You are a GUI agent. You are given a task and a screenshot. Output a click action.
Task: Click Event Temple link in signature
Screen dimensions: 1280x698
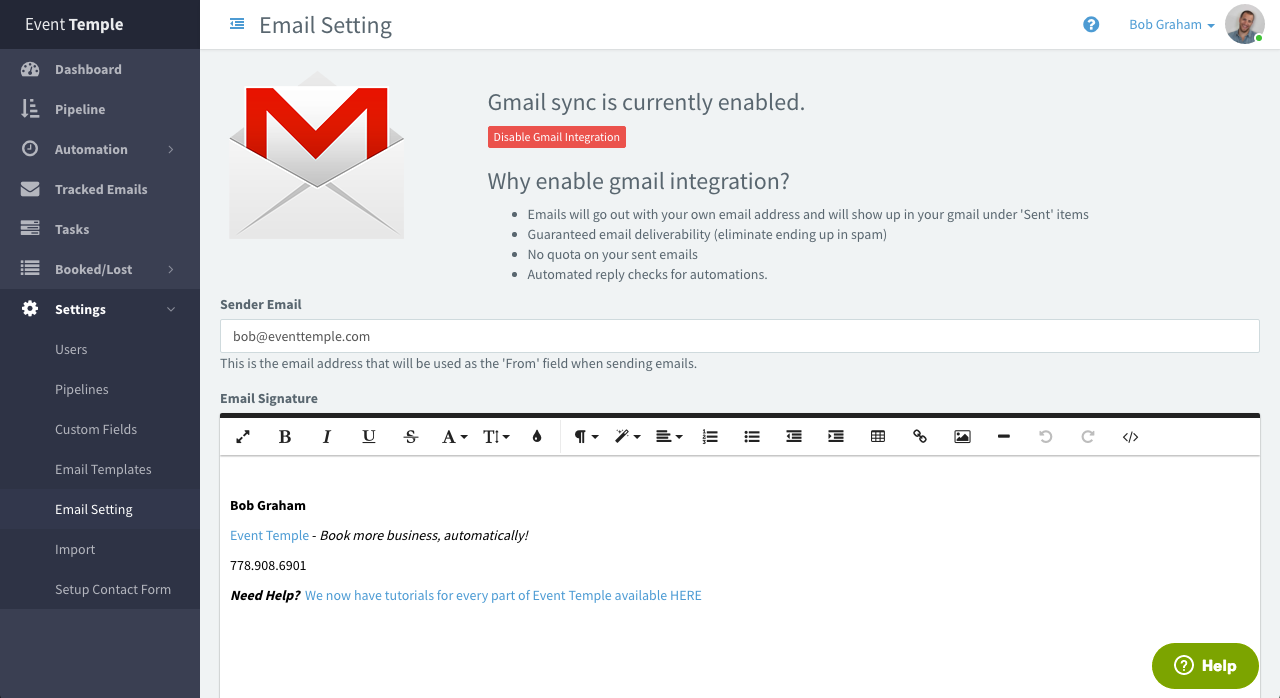click(x=269, y=535)
